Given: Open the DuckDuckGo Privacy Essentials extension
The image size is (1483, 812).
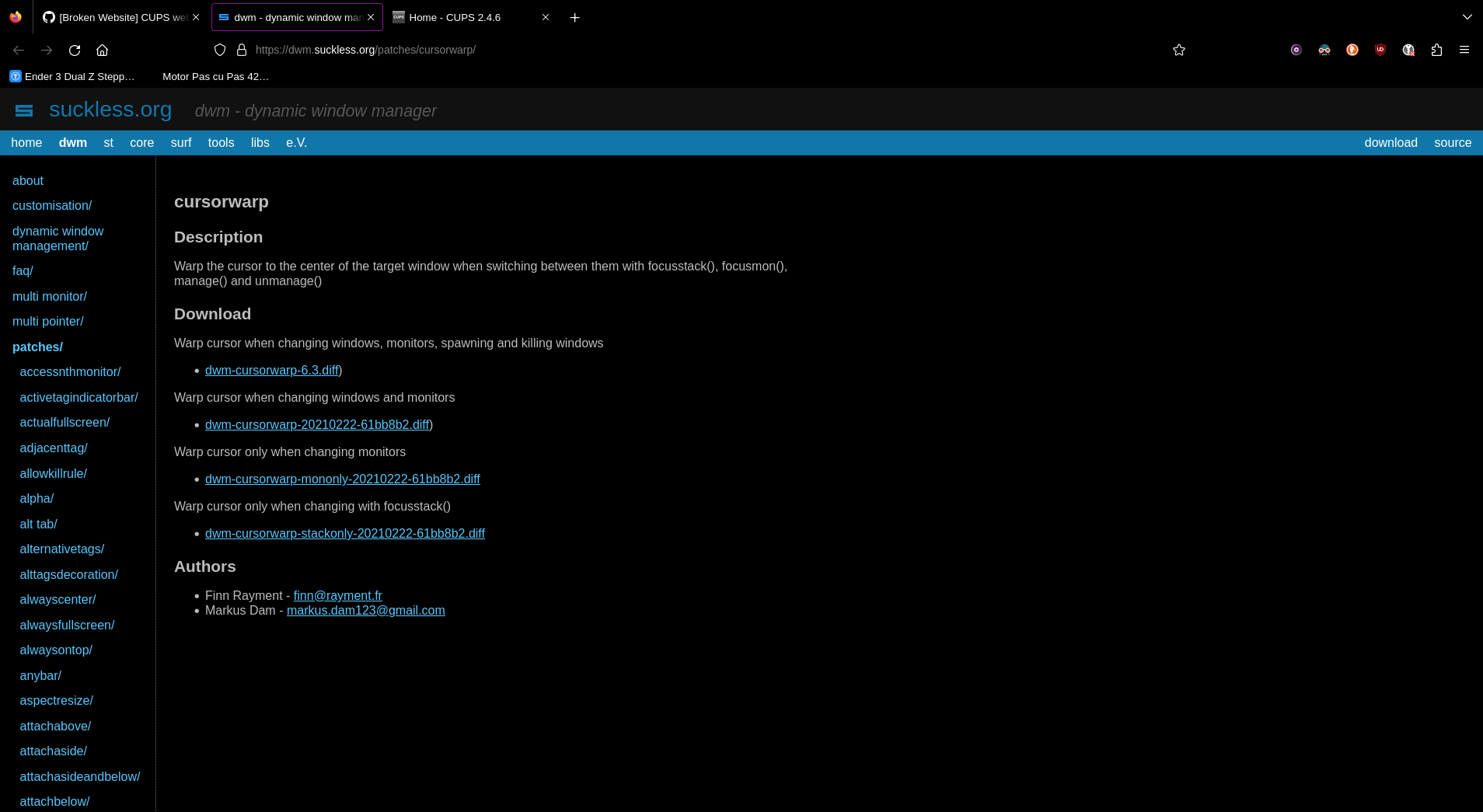Looking at the screenshot, I should 1352,50.
